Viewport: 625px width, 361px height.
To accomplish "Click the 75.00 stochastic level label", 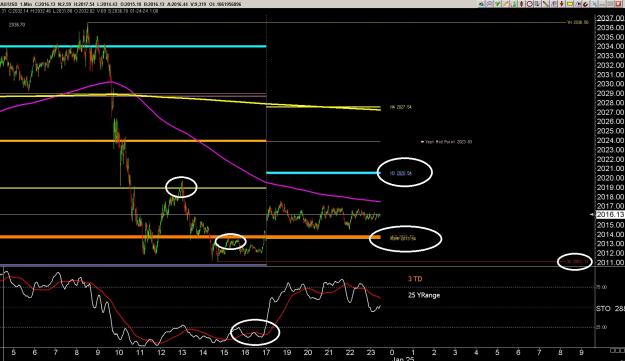I will click(601, 287).
